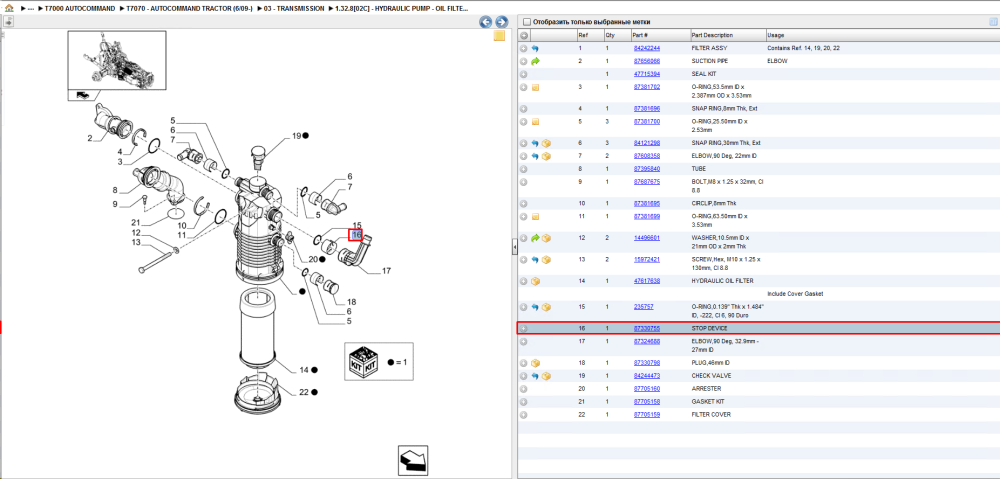The width and height of the screenshot is (1000, 479).
Task: Click callout number 22 in the diagram
Action: pyautogui.click(x=304, y=392)
